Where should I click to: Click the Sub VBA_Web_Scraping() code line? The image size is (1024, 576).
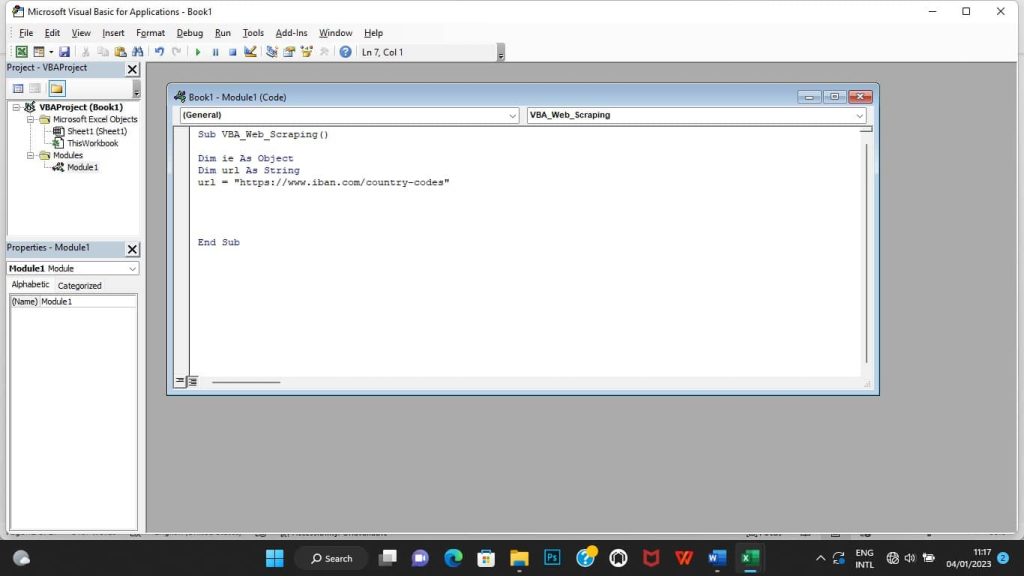pos(263,135)
